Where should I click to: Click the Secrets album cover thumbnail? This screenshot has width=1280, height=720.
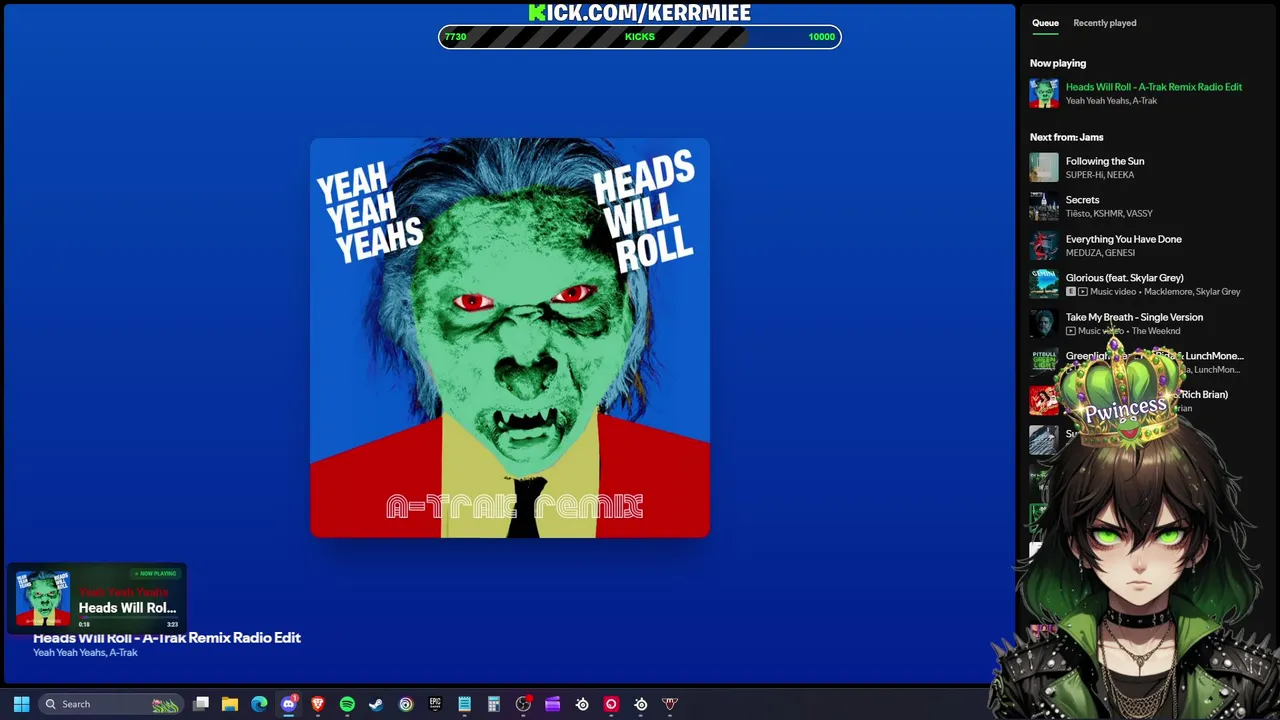click(x=1044, y=206)
